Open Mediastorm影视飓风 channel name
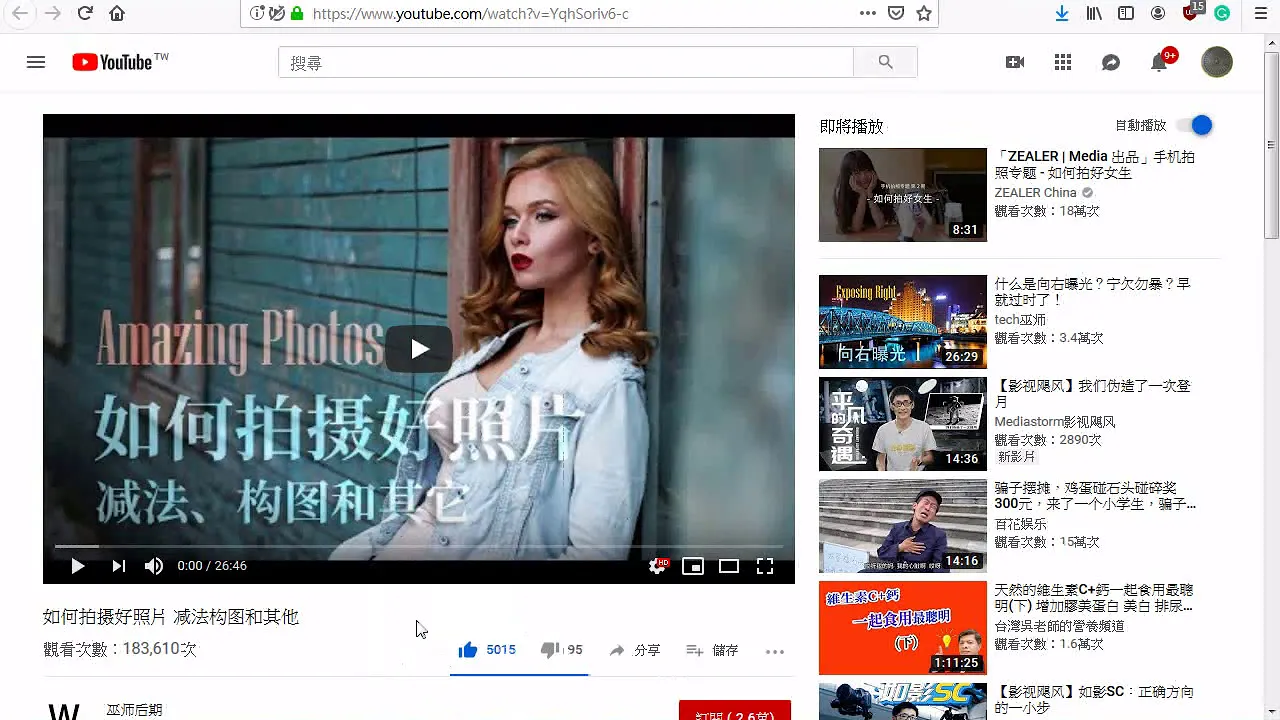1280x720 pixels. point(1055,422)
